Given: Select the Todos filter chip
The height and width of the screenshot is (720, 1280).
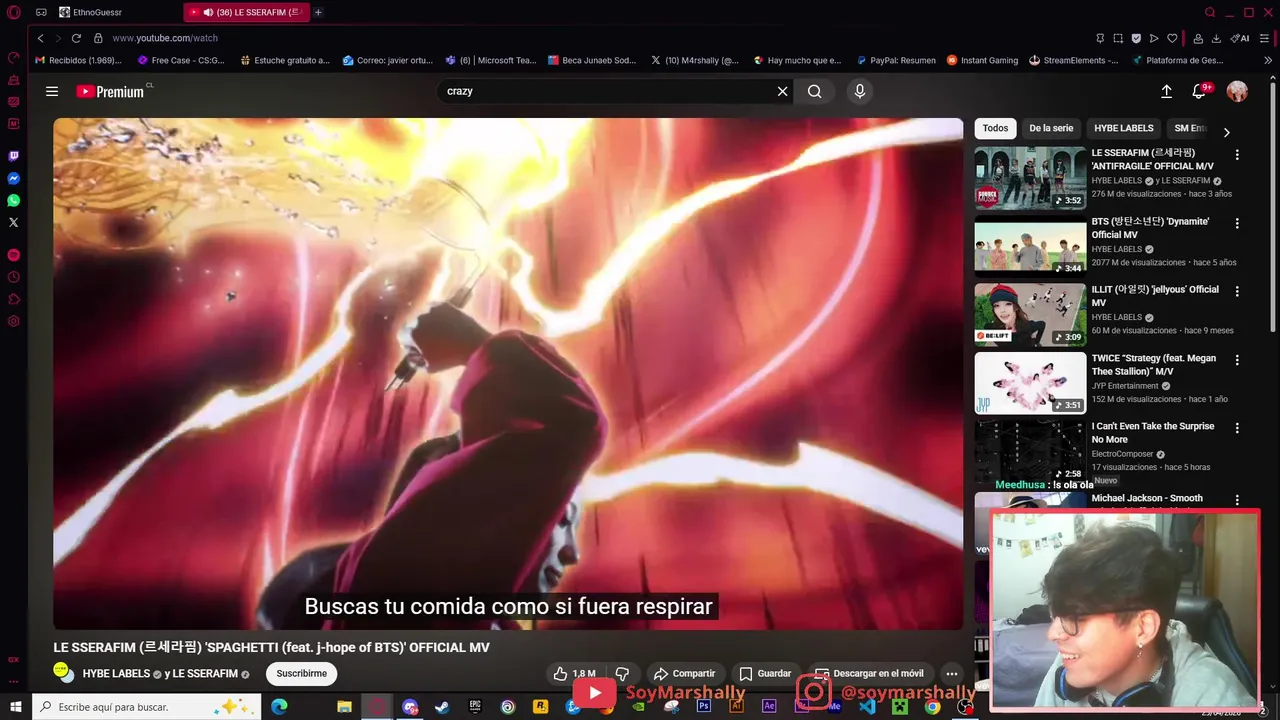Looking at the screenshot, I should point(995,128).
